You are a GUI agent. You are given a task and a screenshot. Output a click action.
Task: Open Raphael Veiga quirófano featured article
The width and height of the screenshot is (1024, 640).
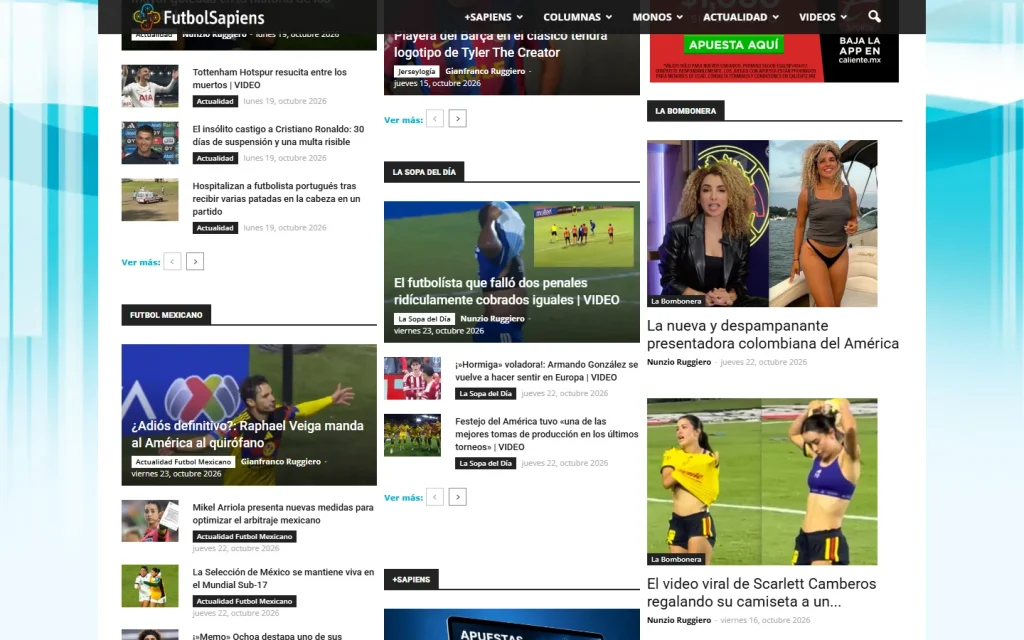[x=248, y=434]
